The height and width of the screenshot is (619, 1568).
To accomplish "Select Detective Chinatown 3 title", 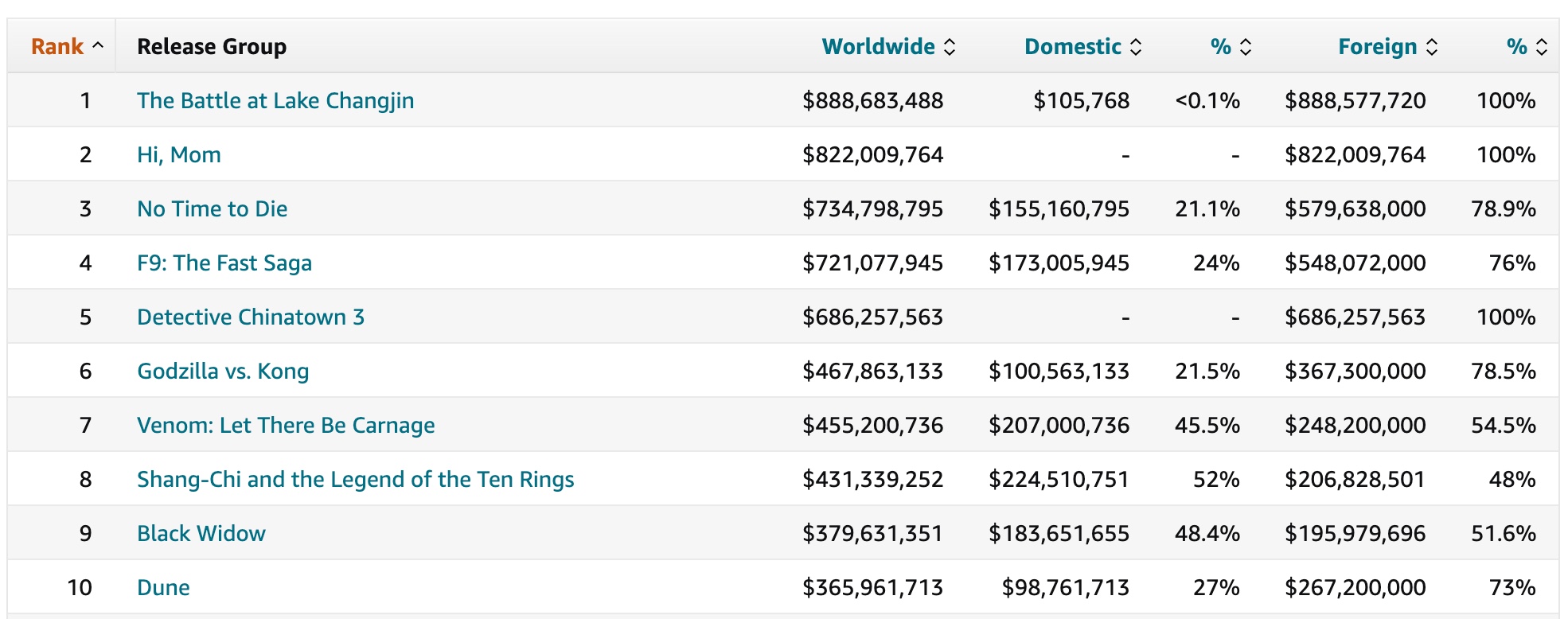I will (251, 317).
